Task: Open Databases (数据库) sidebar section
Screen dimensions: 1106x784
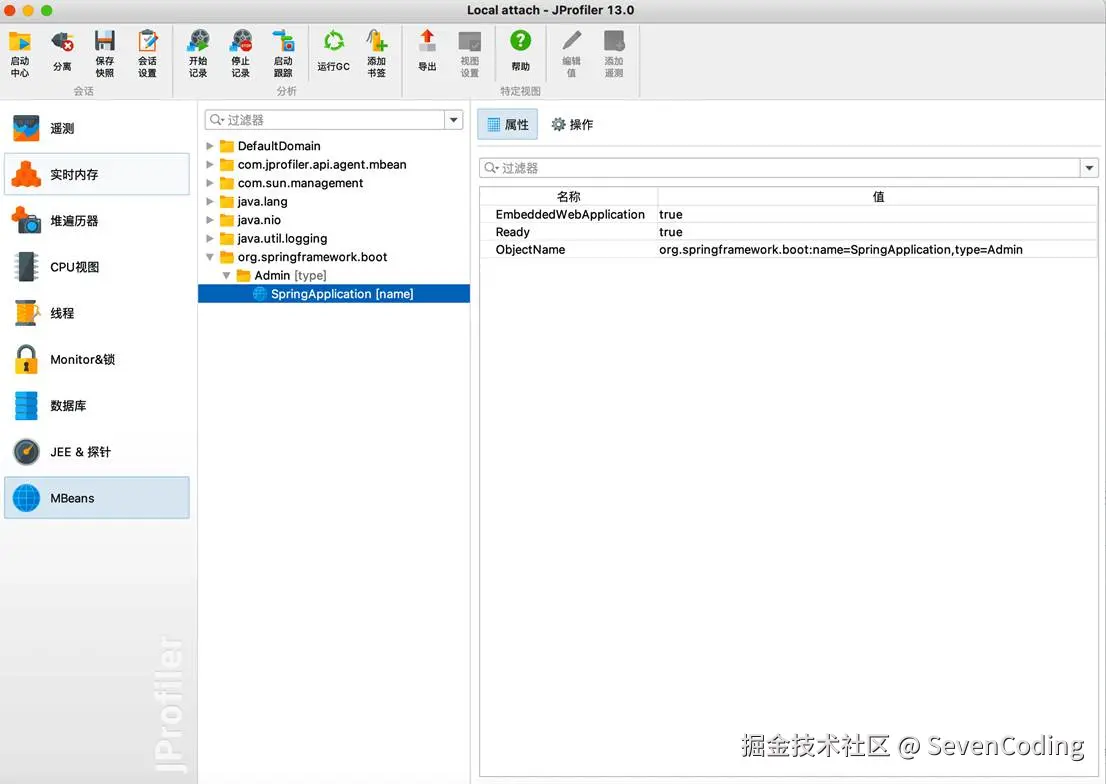Action: point(97,406)
